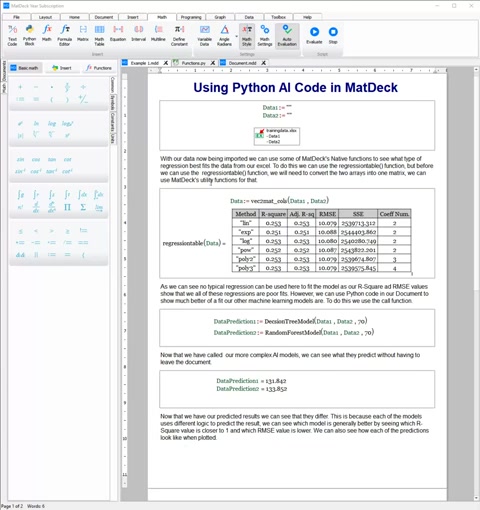Open the Formula Editor tool
The height and width of the screenshot is (510, 480).
pyautogui.click(x=65, y=35)
